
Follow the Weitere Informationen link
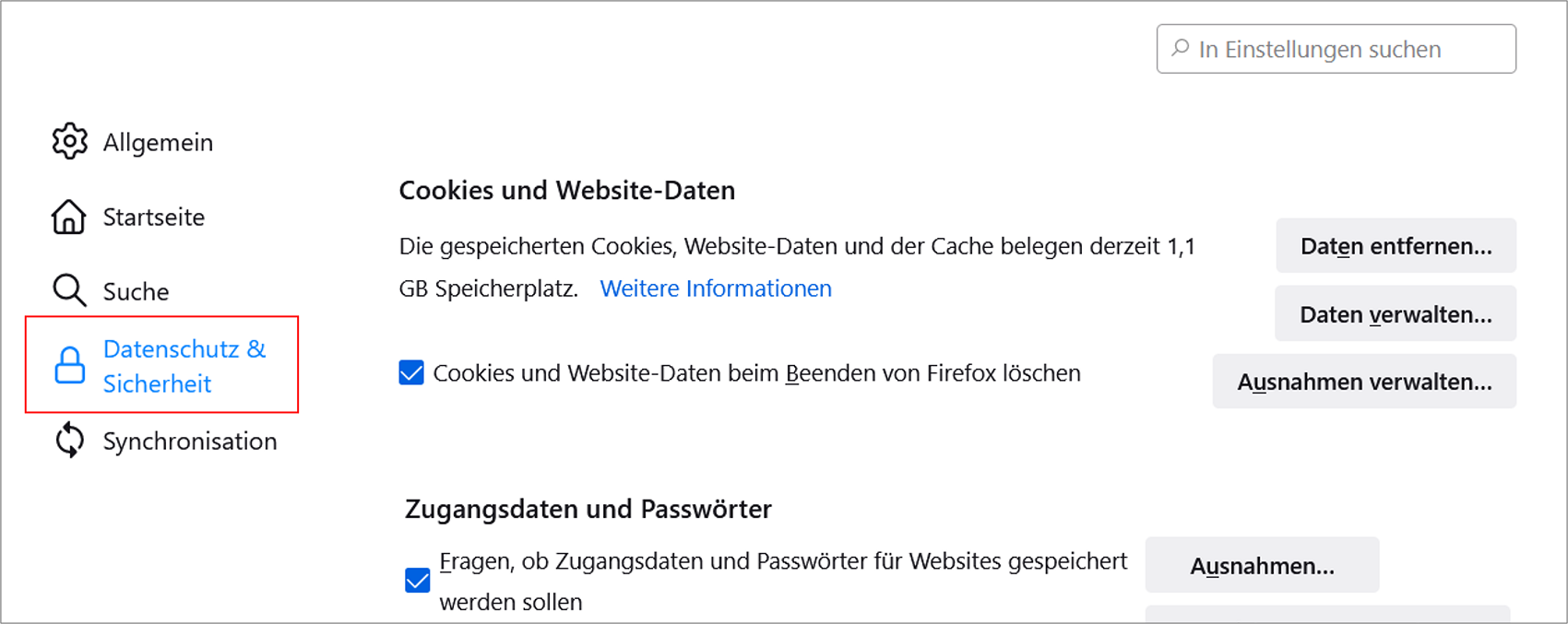(x=716, y=288)
